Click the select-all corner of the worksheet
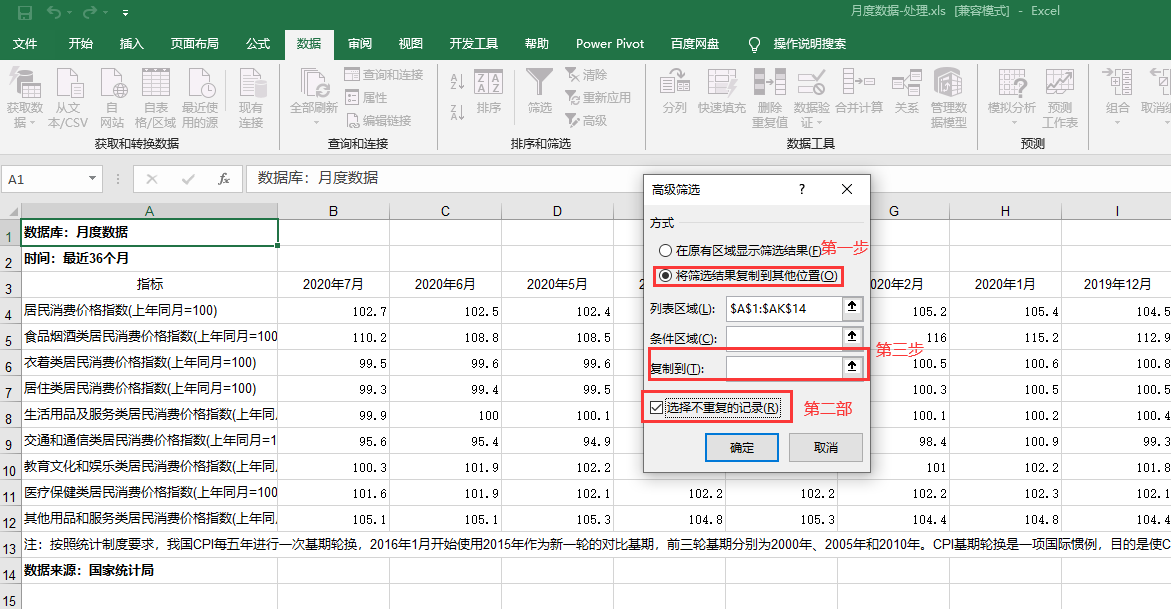 click(10, 211)
